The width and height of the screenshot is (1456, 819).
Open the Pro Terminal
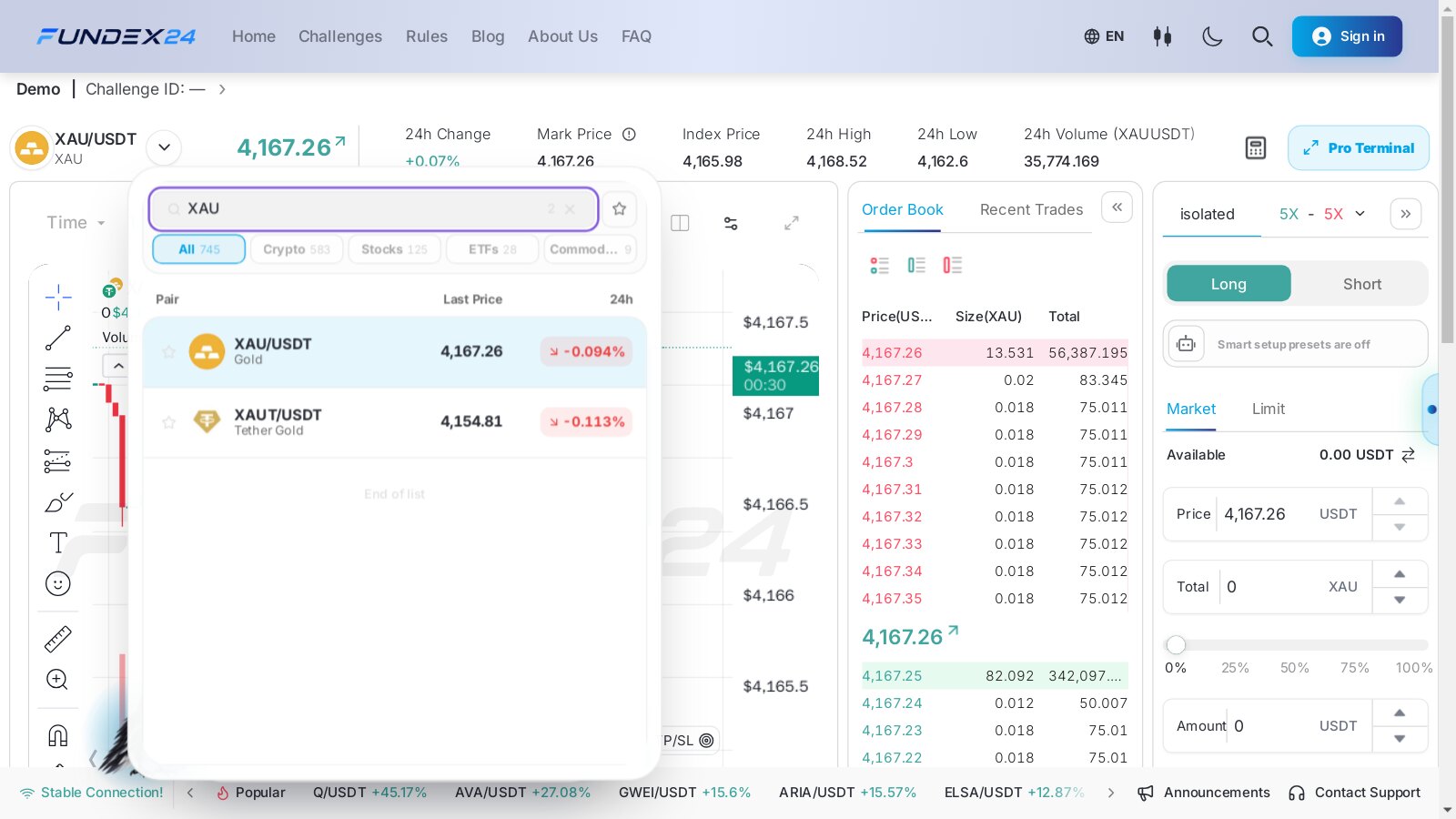click(x=1358, y=147)
